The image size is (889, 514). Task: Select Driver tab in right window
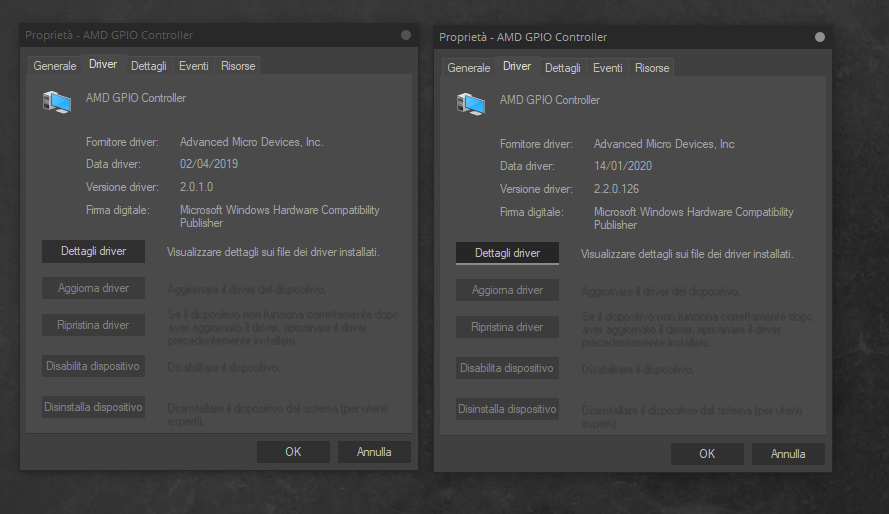(x=517, y=66)
